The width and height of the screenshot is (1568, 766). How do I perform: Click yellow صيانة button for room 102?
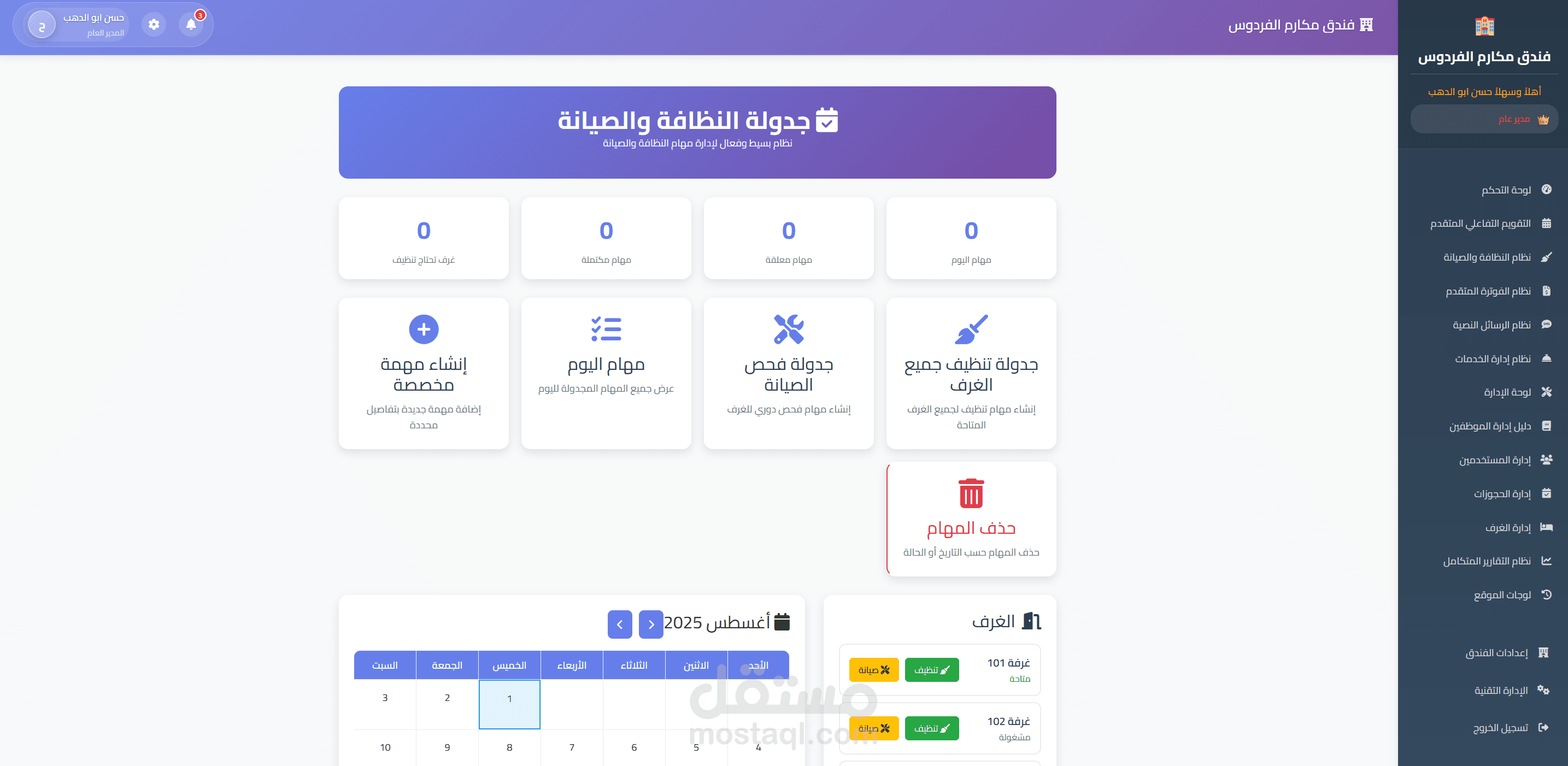pos(873,728)
